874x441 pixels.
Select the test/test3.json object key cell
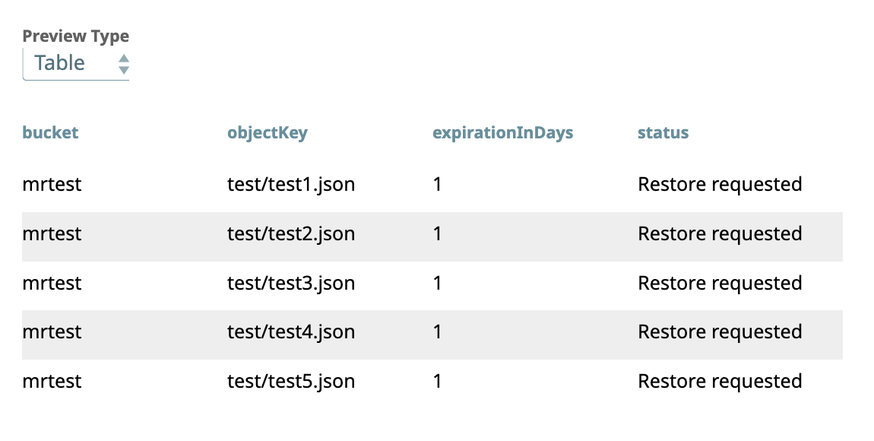[x=291, y=283]
